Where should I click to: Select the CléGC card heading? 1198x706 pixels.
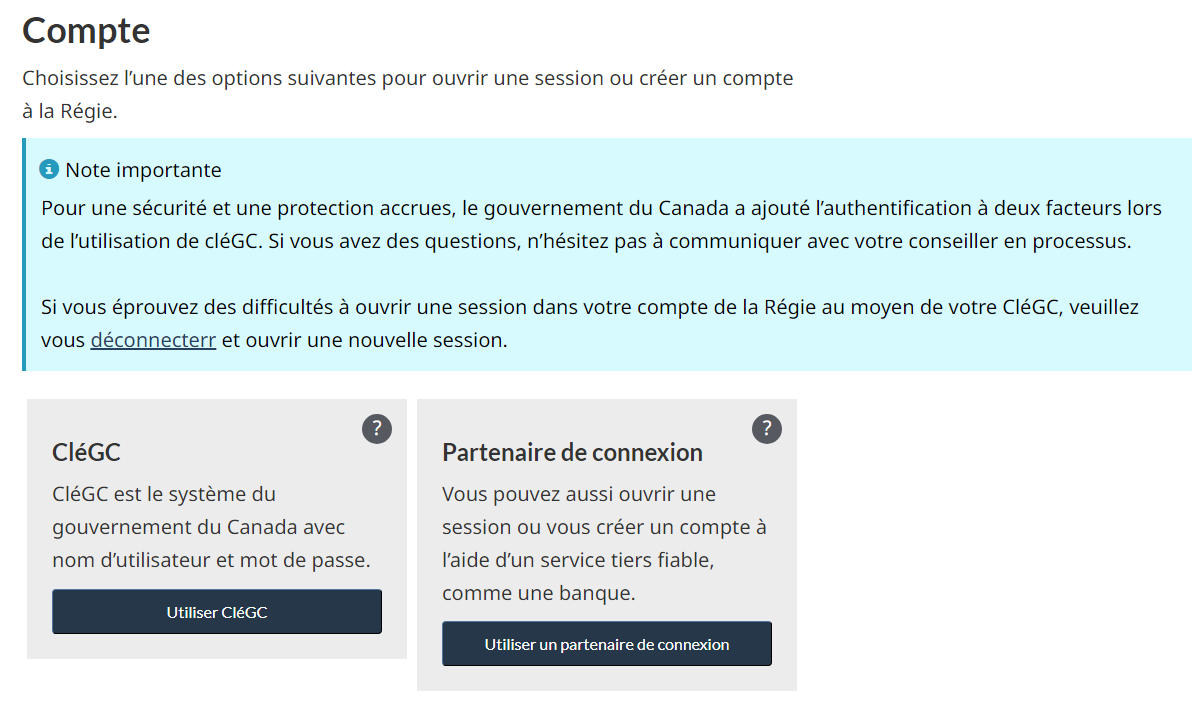[x=86, y=452]
